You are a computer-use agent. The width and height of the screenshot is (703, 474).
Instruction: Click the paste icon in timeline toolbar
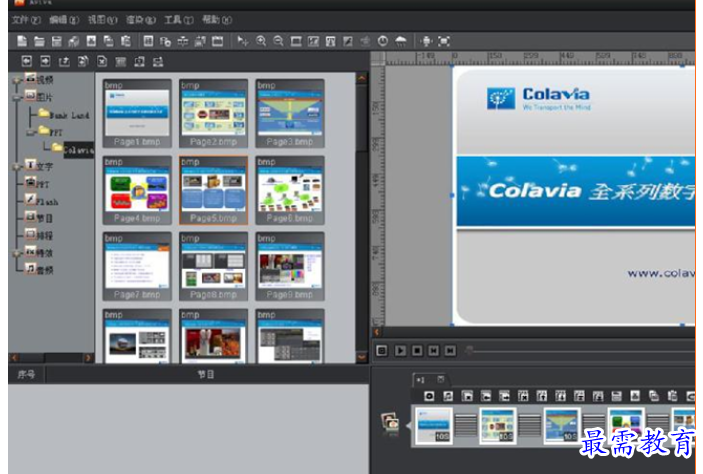click(x=673, y=396)
